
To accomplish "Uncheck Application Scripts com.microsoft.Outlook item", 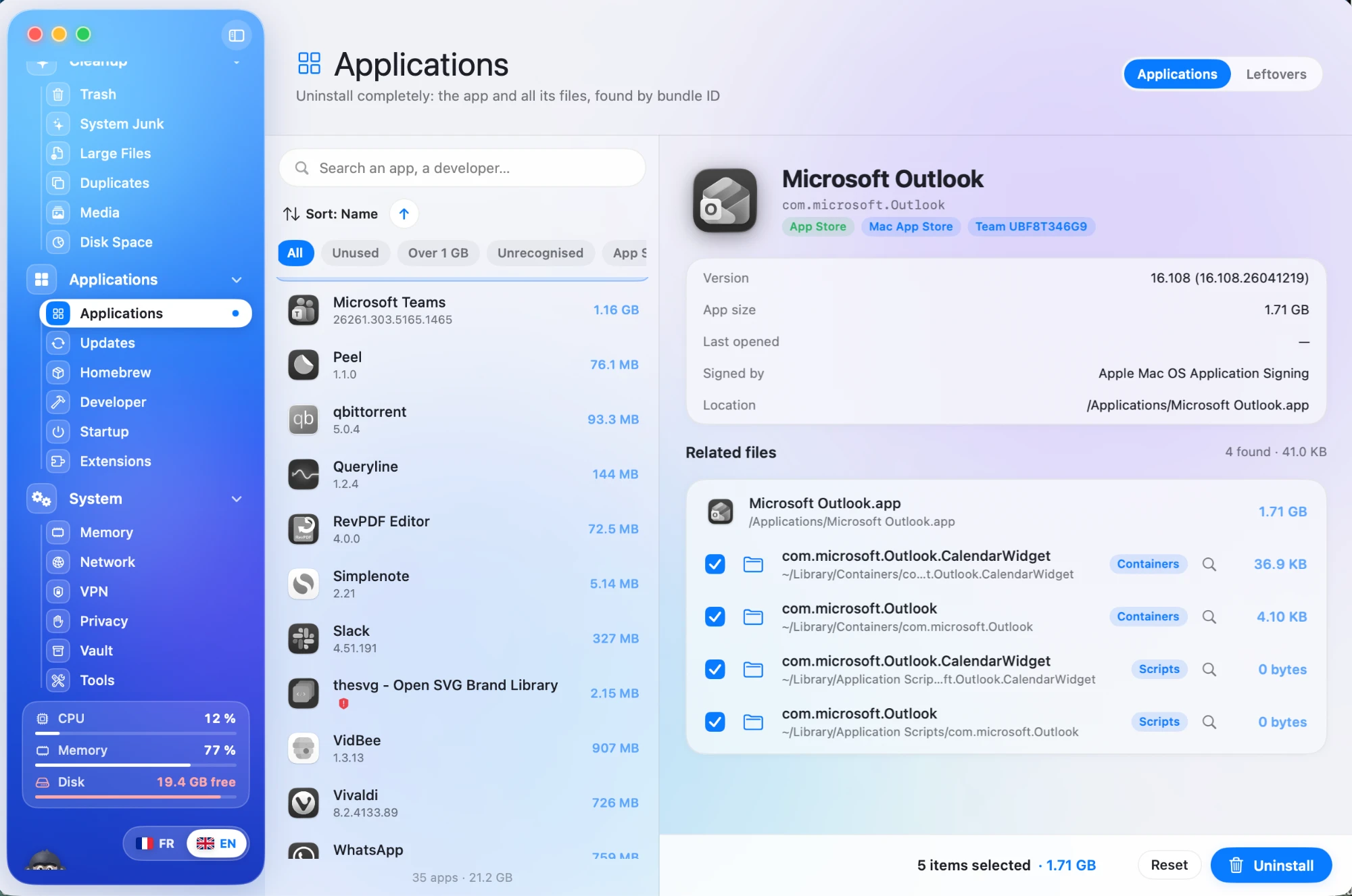I will 715,722.
